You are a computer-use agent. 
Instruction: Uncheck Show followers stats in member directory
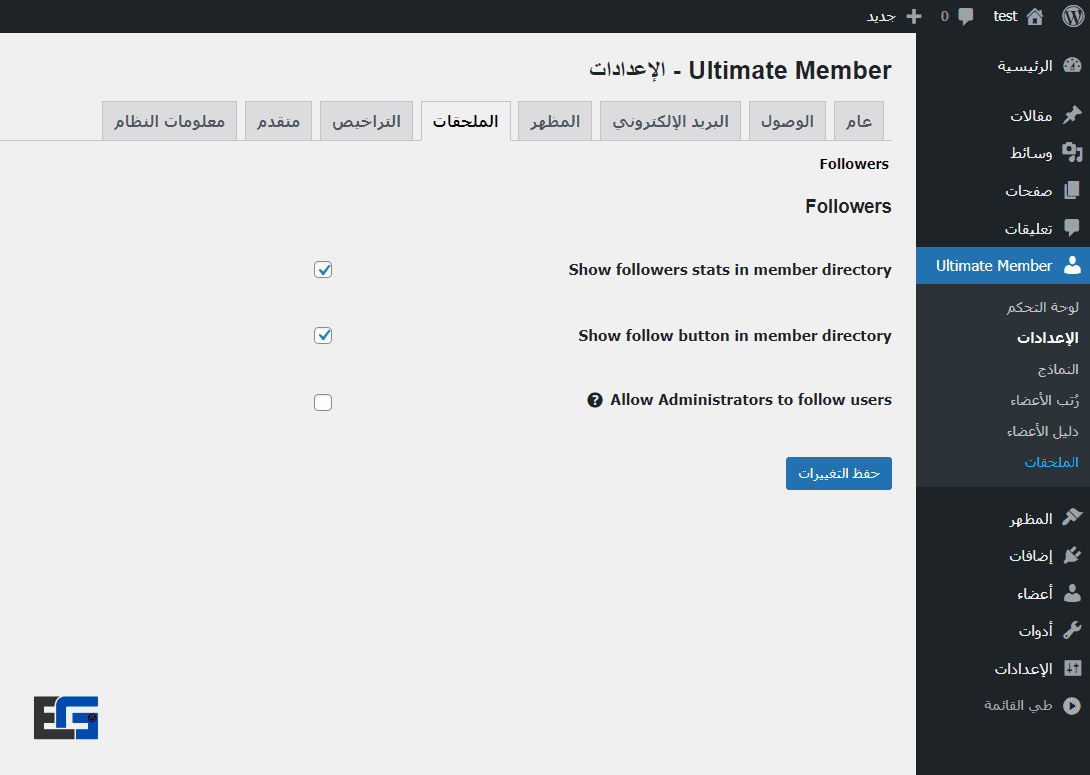[x=323, y=270]
